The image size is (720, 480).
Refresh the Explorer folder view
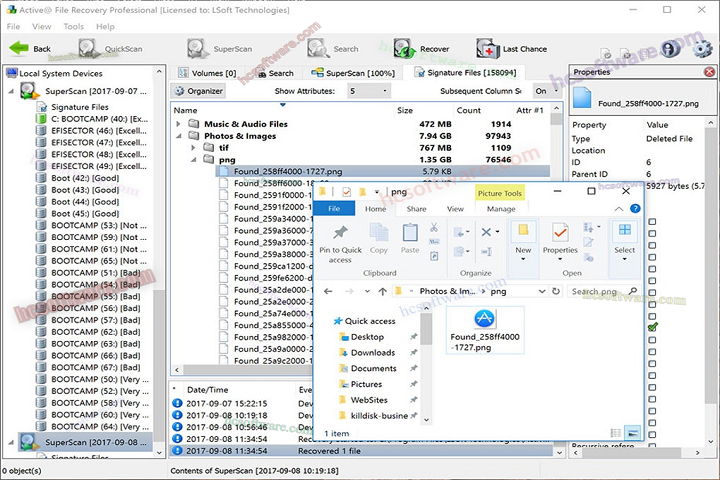[x=556, y=291]
